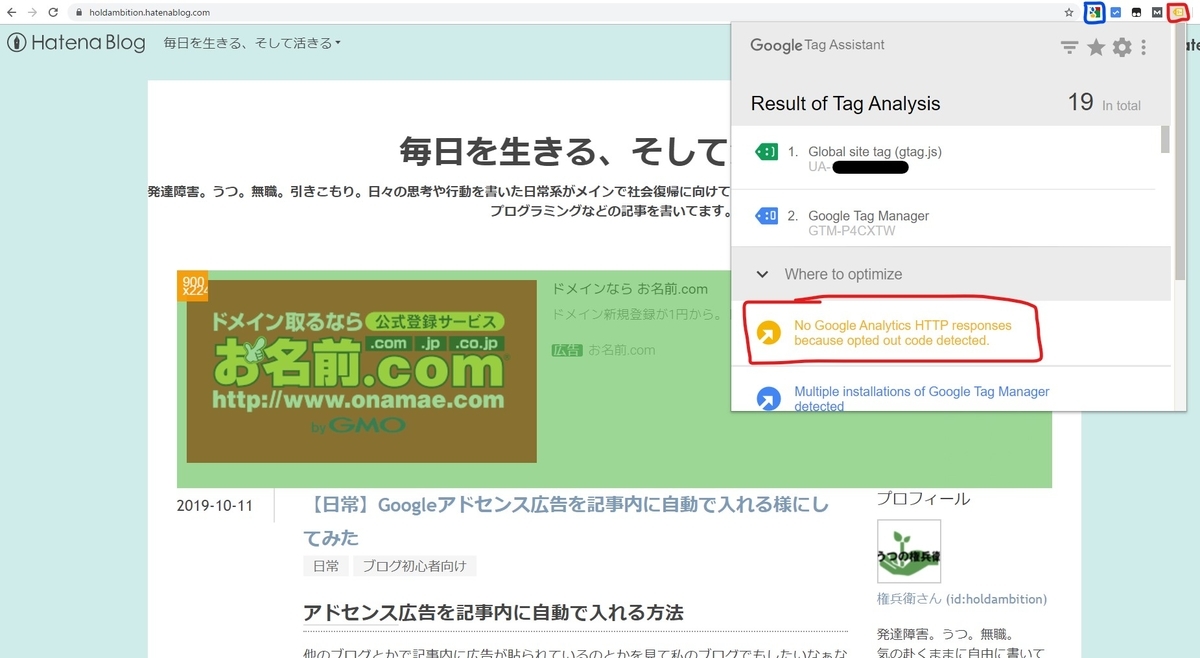
Task: Click the green gtag.js tag icon
Action: [766, 152]
